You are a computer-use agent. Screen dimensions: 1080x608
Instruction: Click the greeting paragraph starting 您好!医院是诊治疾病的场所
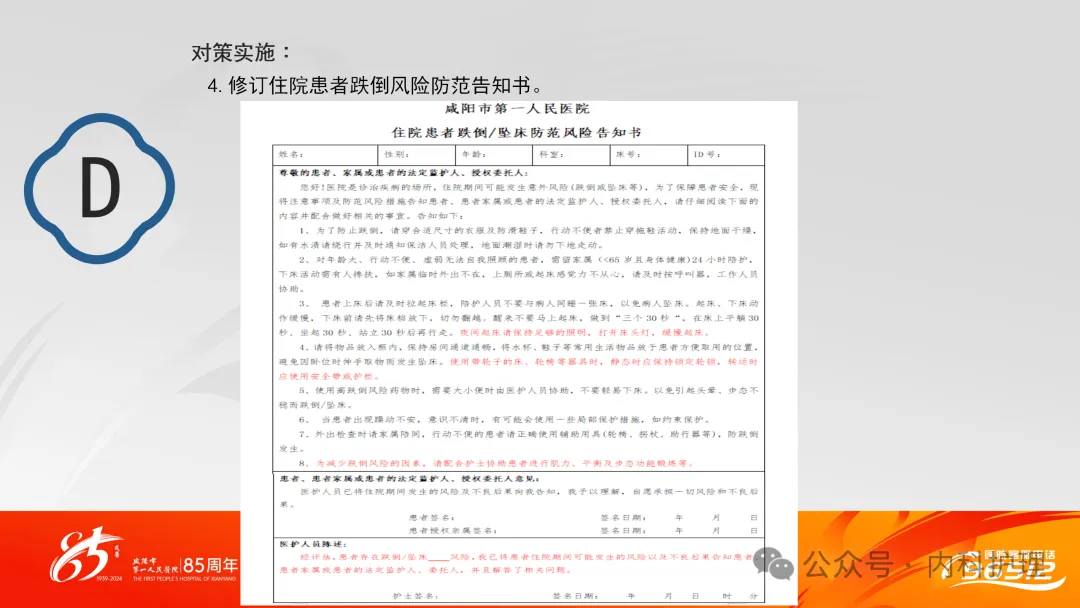tap(518, 201)
